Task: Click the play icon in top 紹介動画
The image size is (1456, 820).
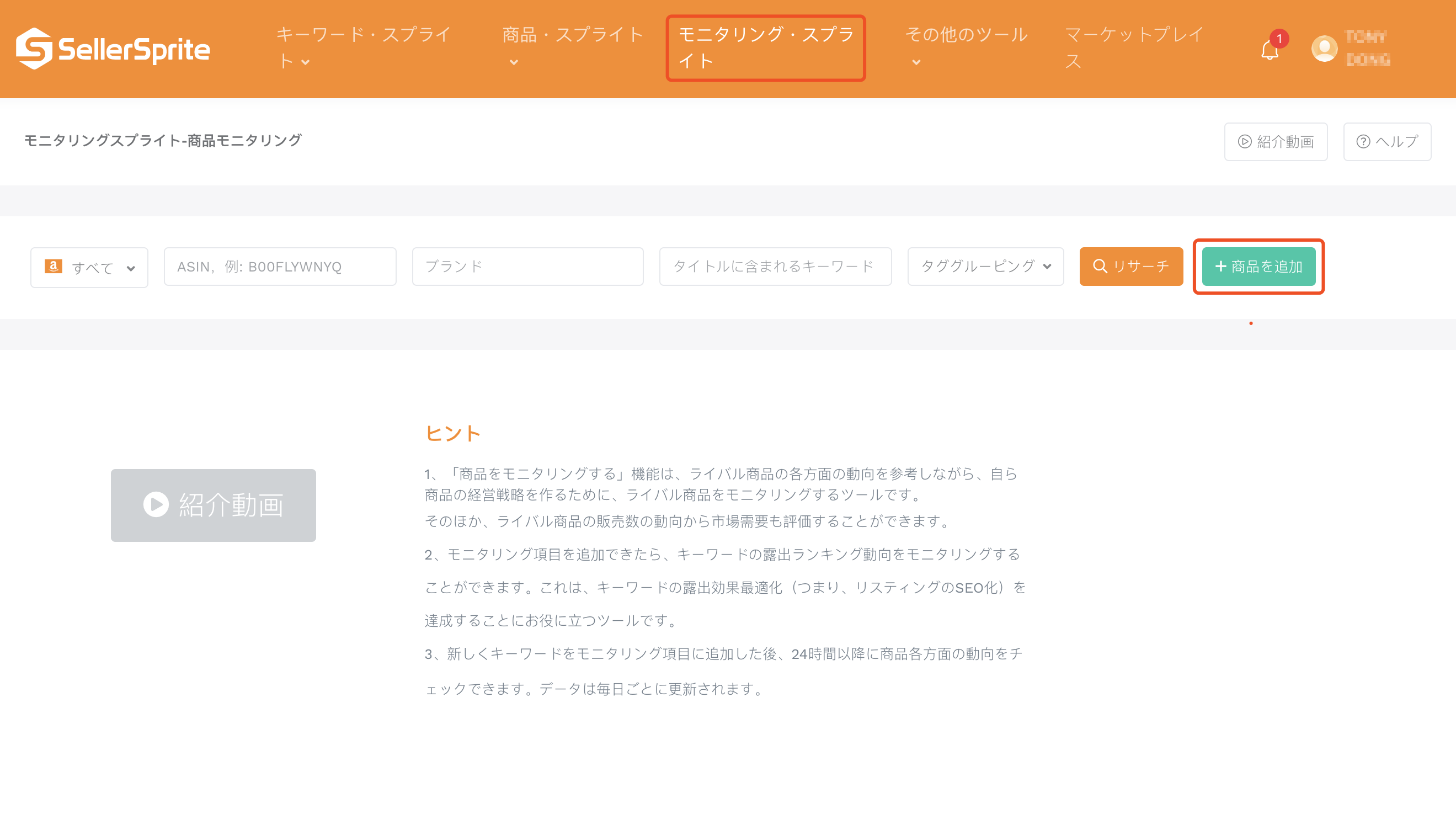Action: pos(1244,142)
